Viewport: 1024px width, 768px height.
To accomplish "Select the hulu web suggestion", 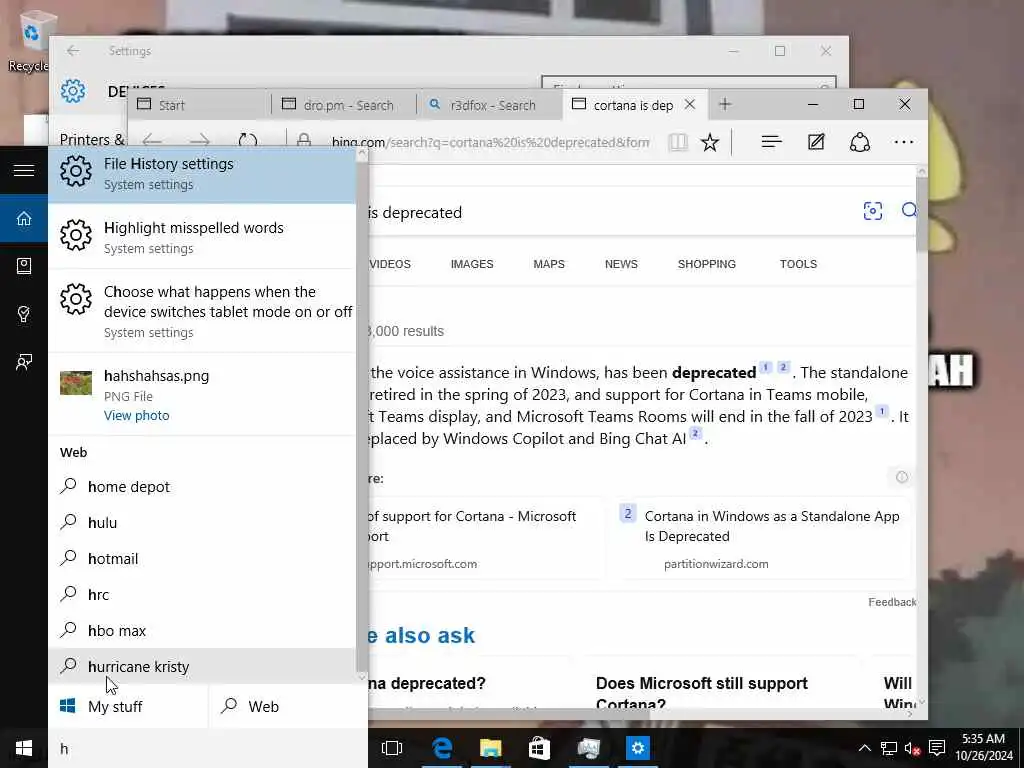I will click(202, 522).
